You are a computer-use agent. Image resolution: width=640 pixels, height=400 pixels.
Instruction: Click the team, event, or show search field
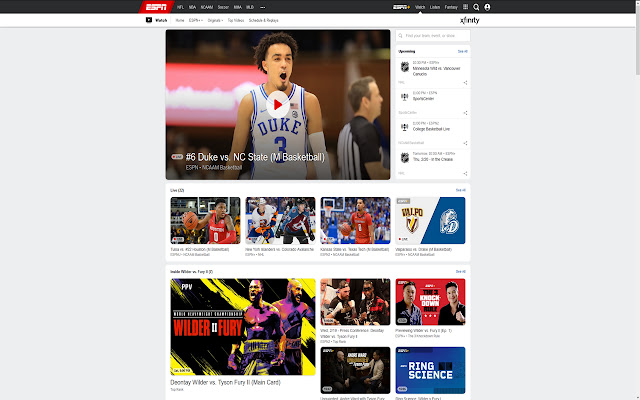pyautogui.click(x=433, y=36)
